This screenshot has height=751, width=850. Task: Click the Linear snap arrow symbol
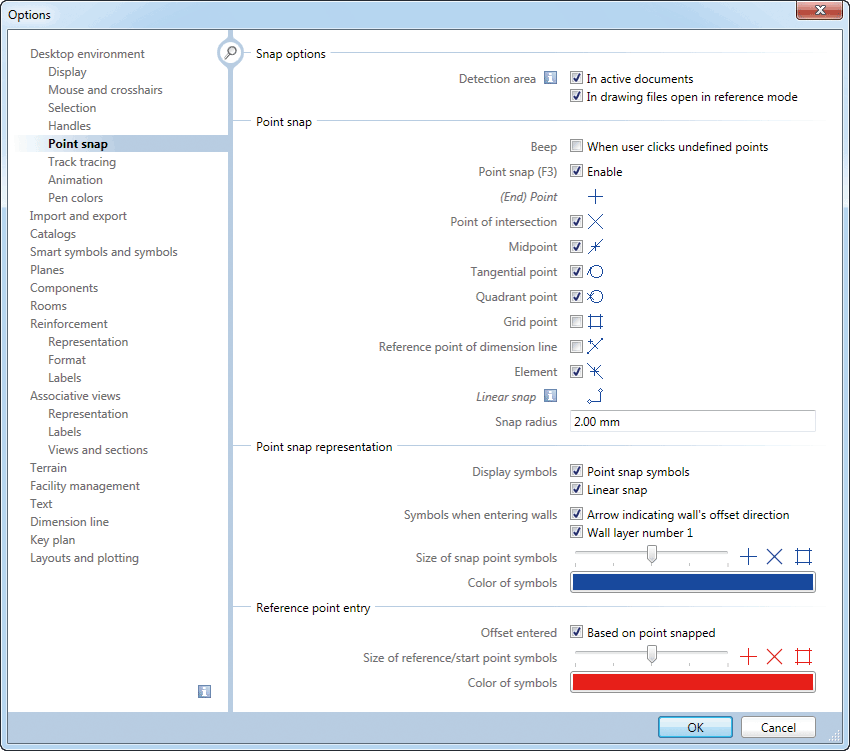pos(595,396)
